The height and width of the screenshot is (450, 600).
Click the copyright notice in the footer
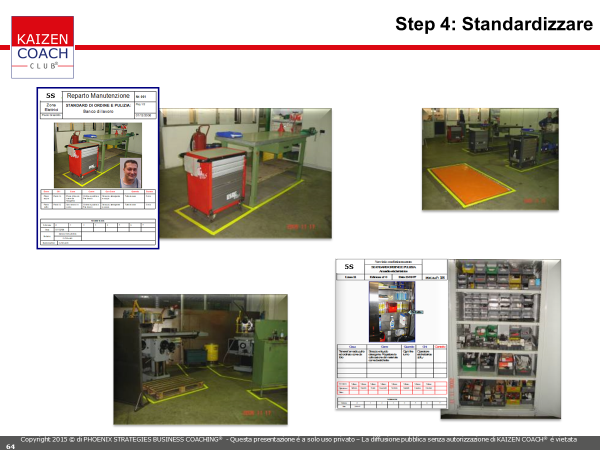pos(298,440)
